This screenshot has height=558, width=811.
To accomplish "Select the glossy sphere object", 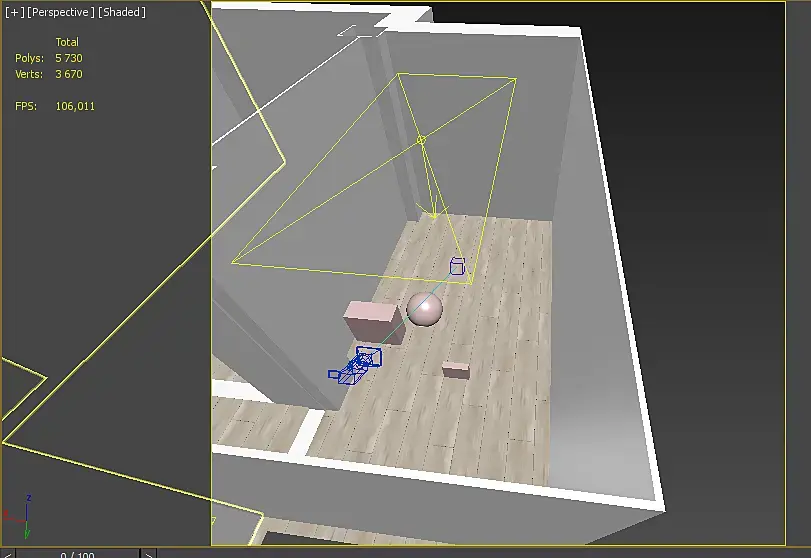I will (425, 309).
